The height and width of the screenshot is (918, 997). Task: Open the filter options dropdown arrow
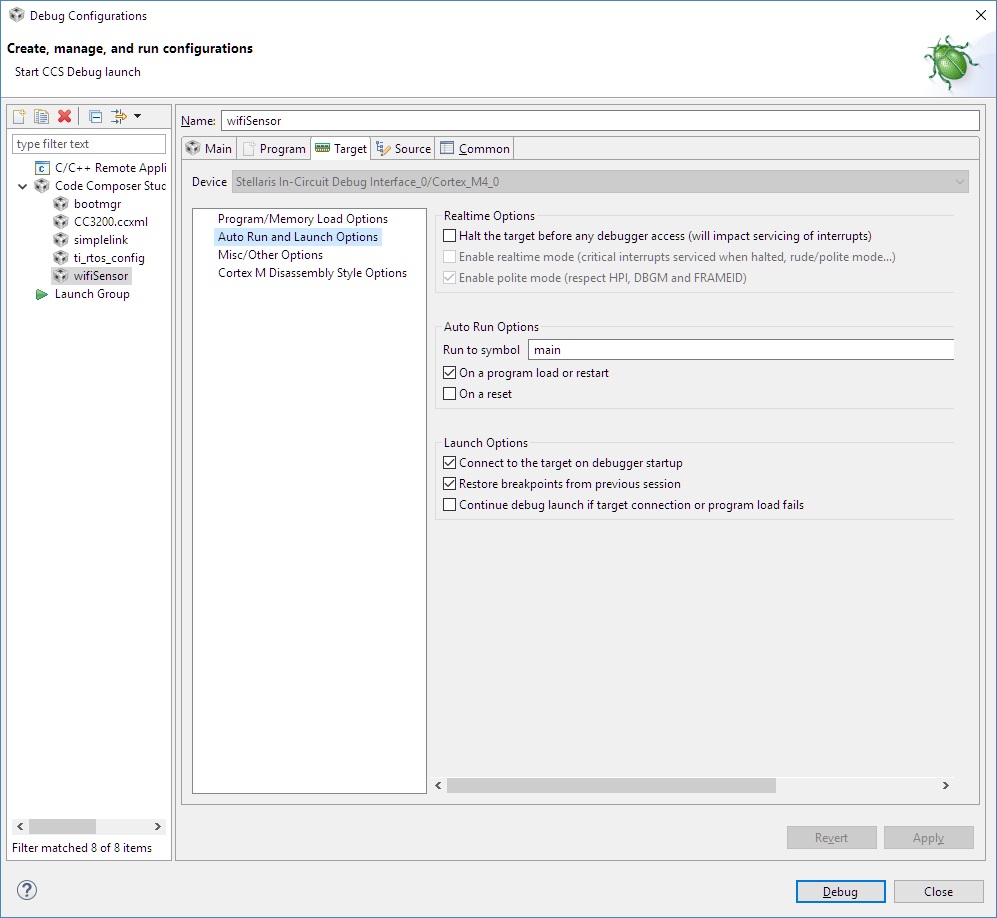point(137,116)
